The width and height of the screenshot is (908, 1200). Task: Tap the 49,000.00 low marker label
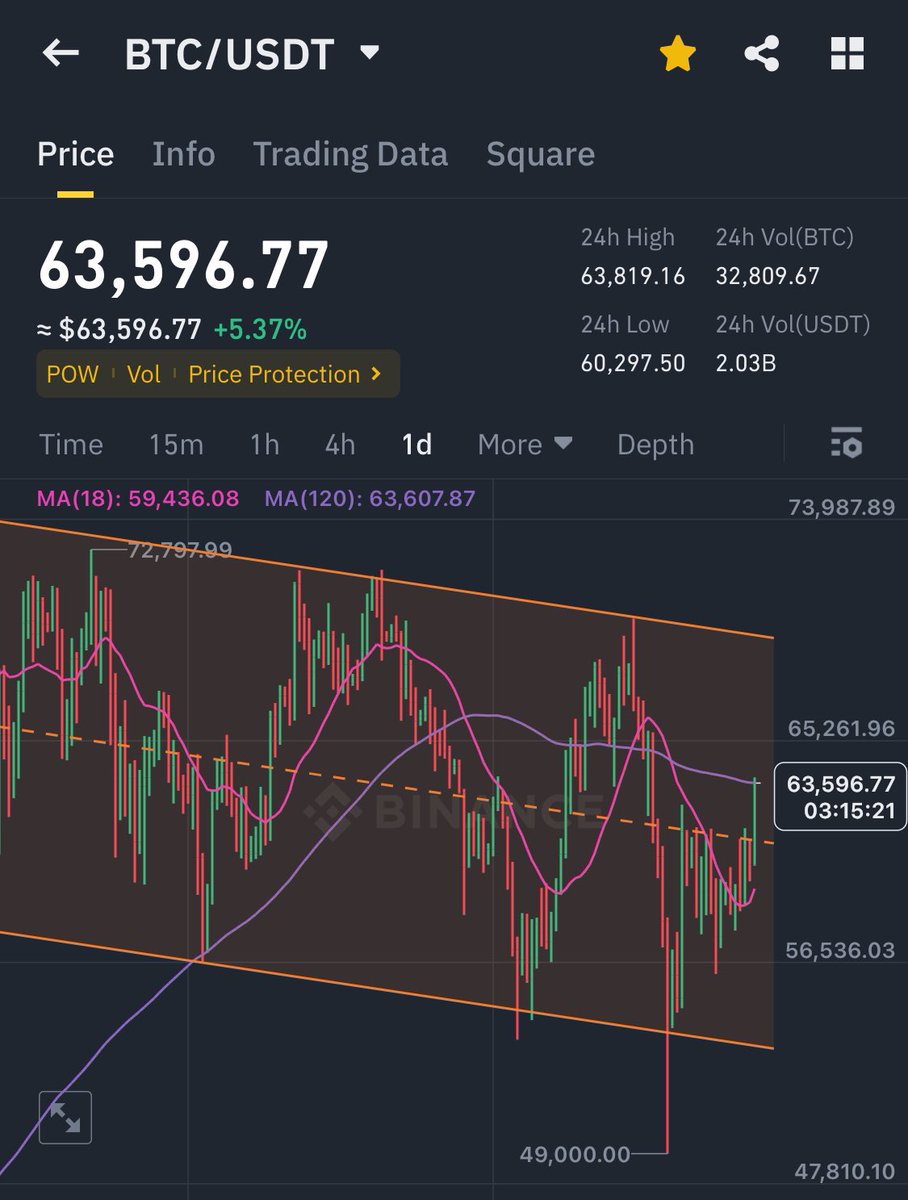tap(575, 1155)
